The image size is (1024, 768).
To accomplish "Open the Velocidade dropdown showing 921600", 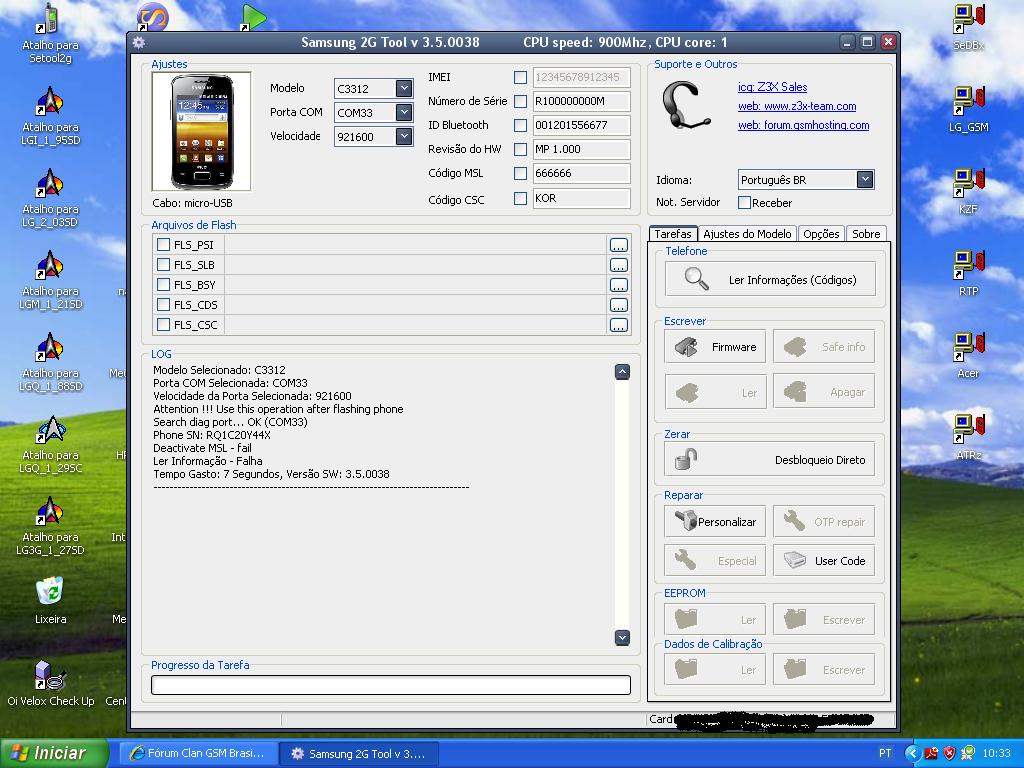I will 404,136.
